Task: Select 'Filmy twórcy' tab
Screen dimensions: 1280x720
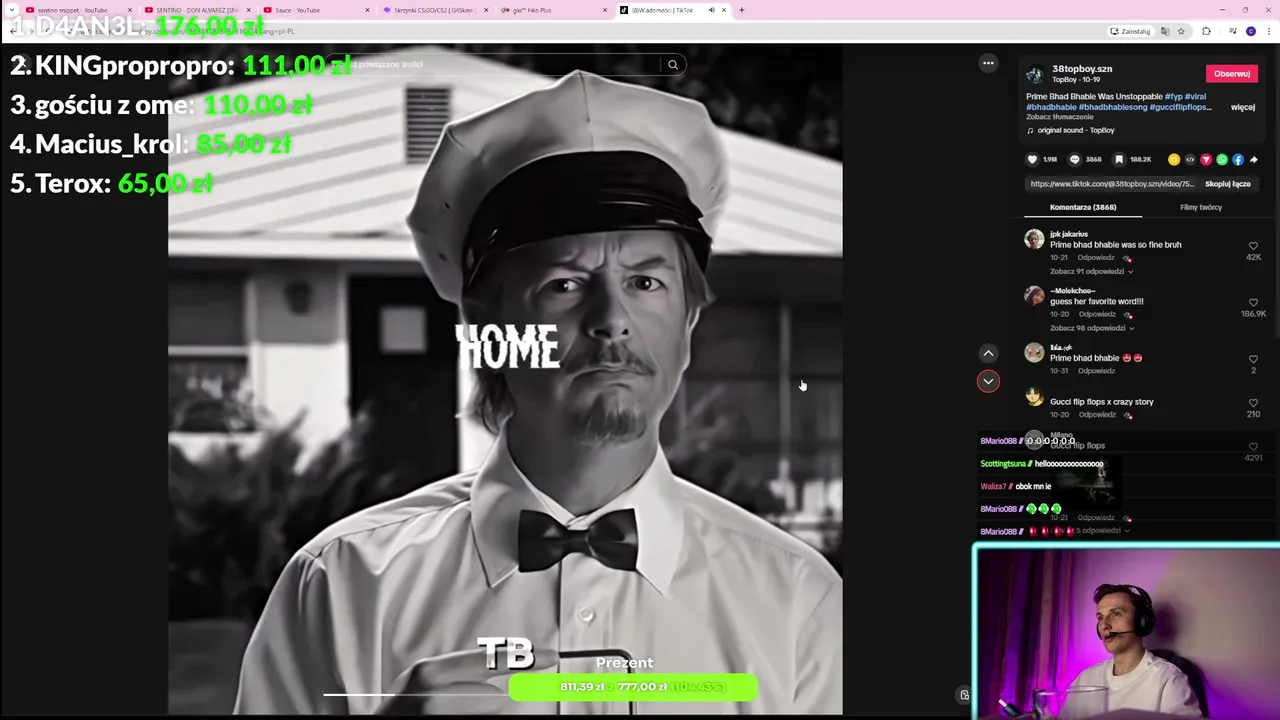Action: (1201, 207)
